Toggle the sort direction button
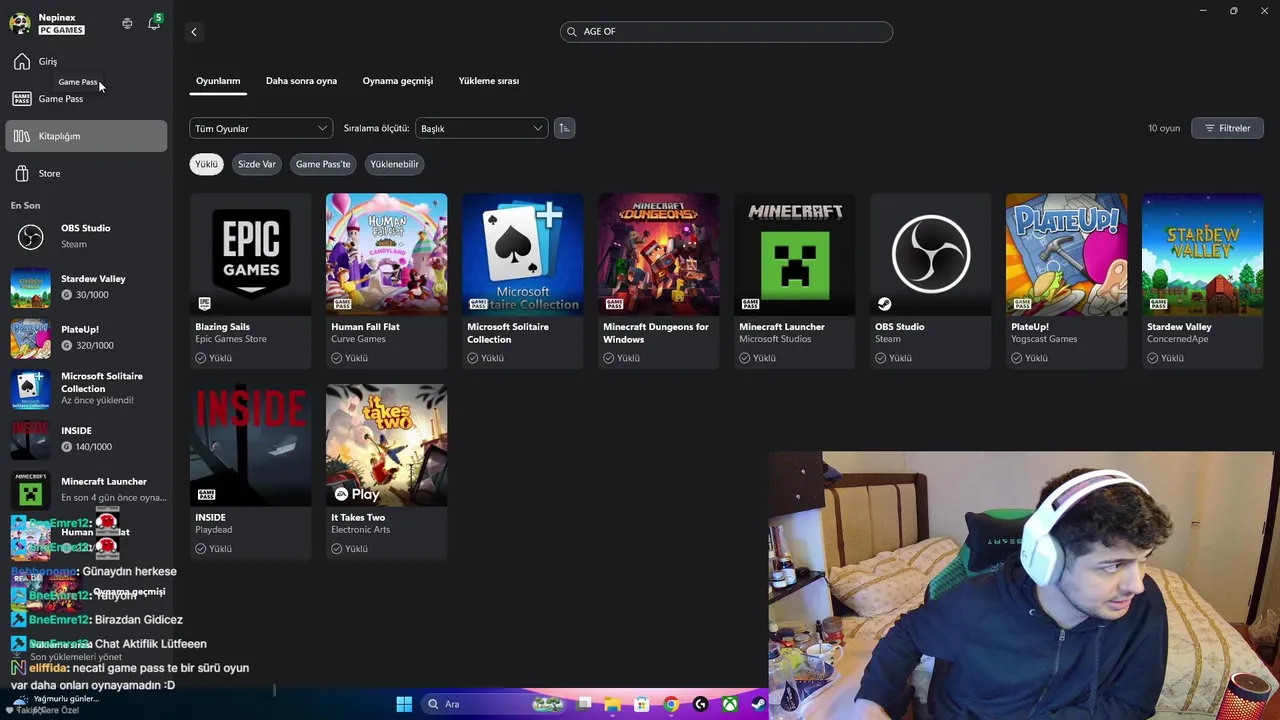Image resolution: width=1280 pixels, height=720 pixels. pyautogui.click(x=564, y=128)
